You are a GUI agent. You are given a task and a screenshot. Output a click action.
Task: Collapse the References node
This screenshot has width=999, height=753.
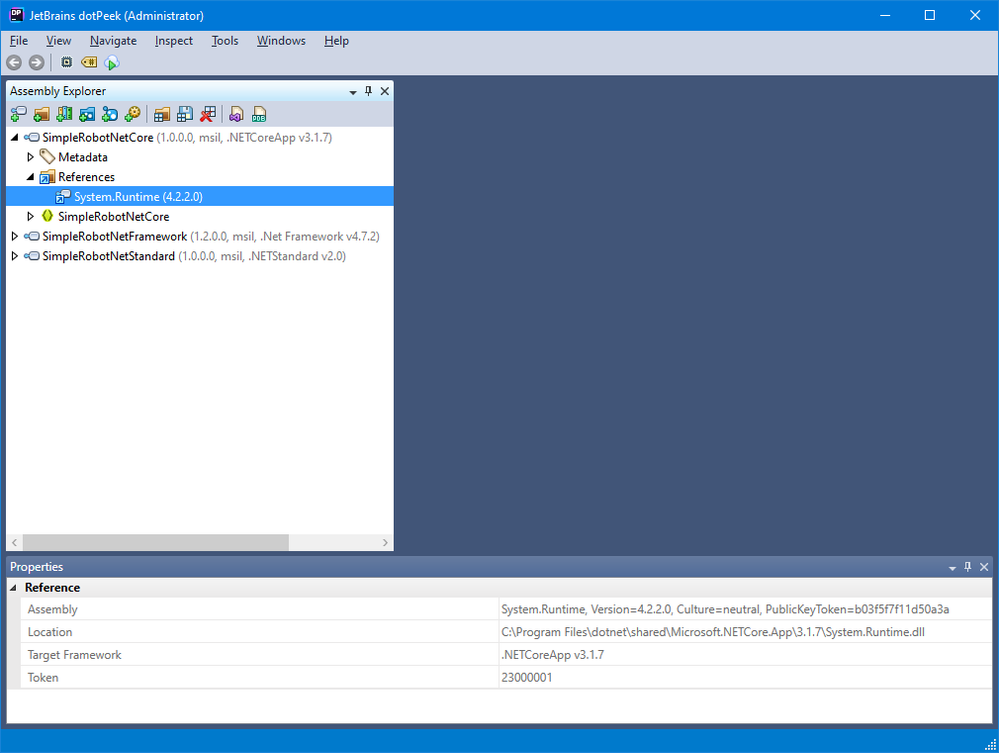click(30, 176)
